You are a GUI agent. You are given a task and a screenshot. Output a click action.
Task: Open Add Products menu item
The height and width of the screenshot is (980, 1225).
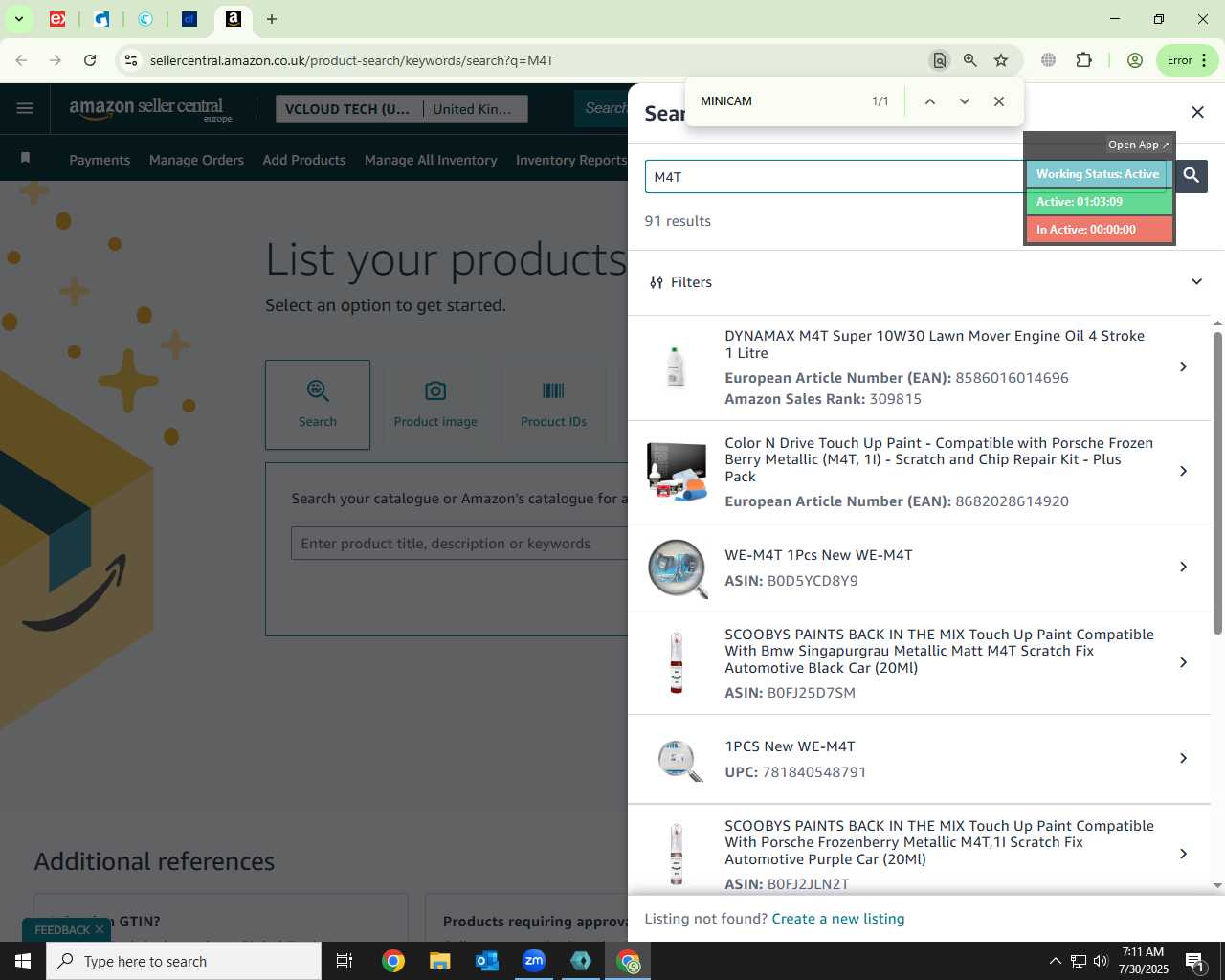[x=304, y=160]
